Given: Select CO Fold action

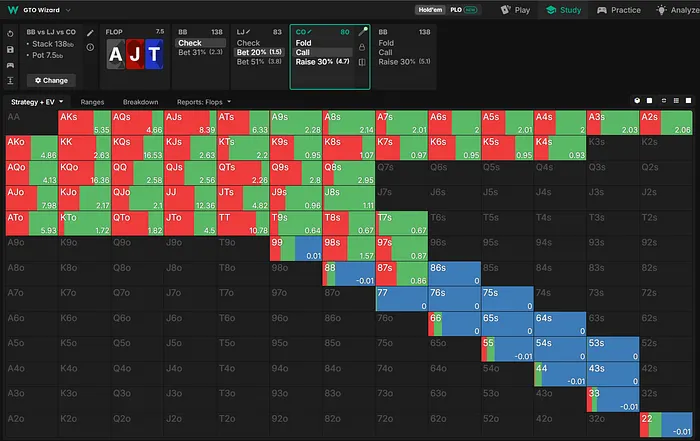Looking at the screenshot, I should pyautogui.click(x=323, y=43).
